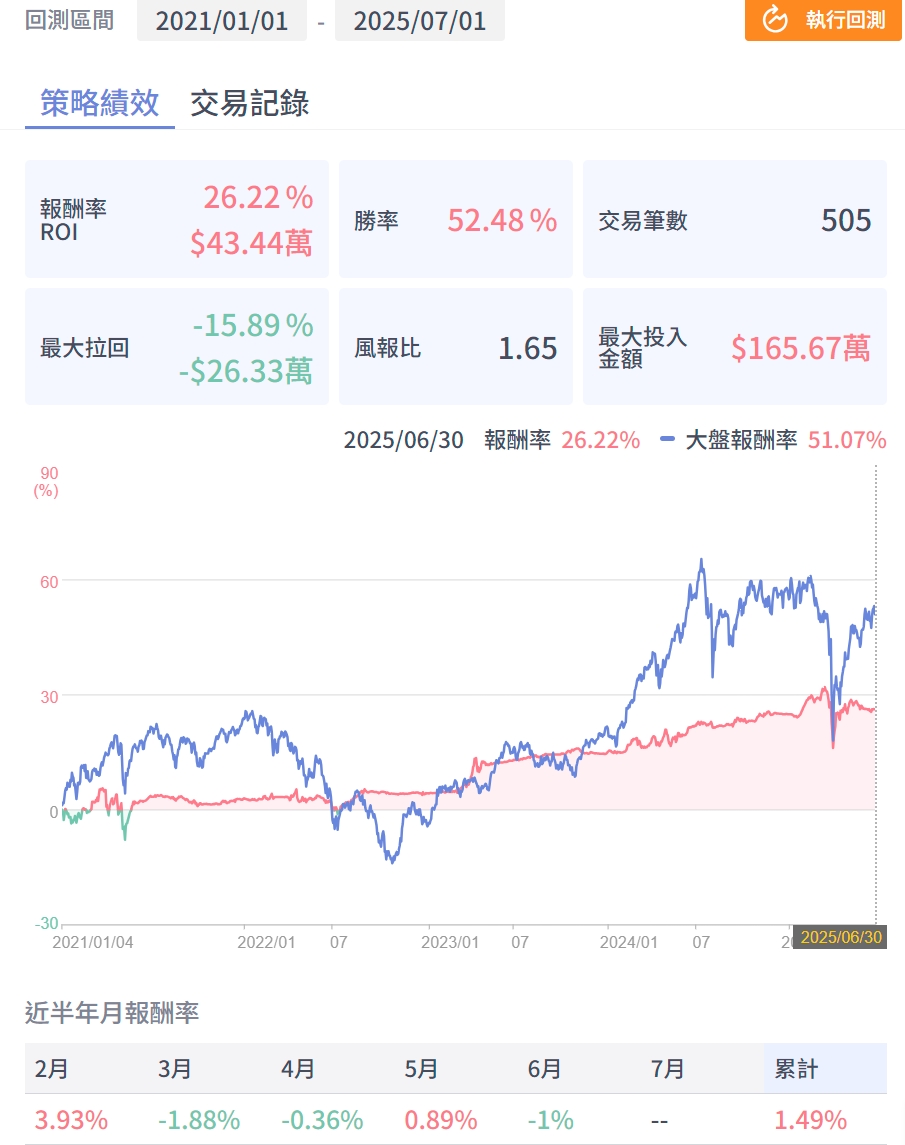Select the 交易筆數 505 card
905x1145 pixels.
(x=735, y=220)
